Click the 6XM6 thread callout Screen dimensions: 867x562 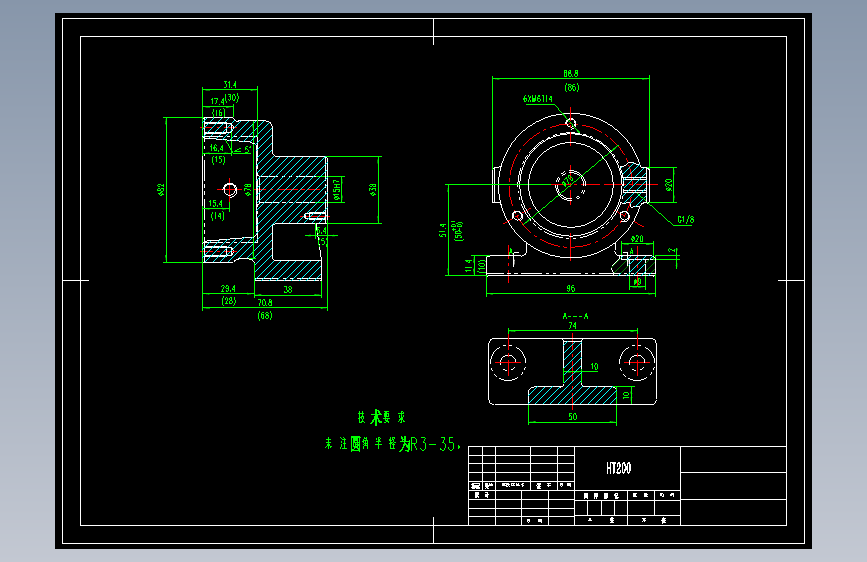[x=535, y=99]
